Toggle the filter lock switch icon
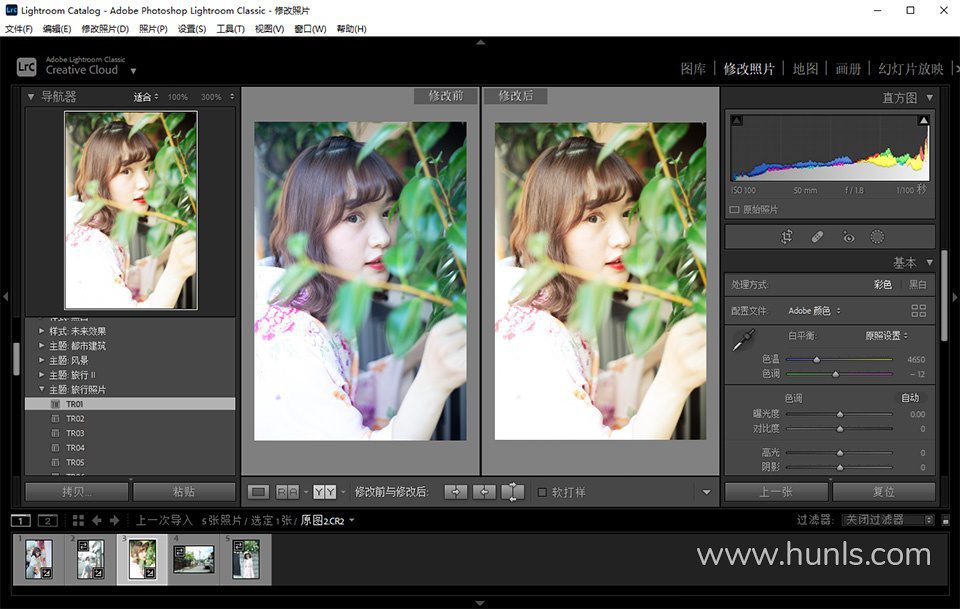The image size is (960, 609). pyautogui.click(x=945, y=520)
